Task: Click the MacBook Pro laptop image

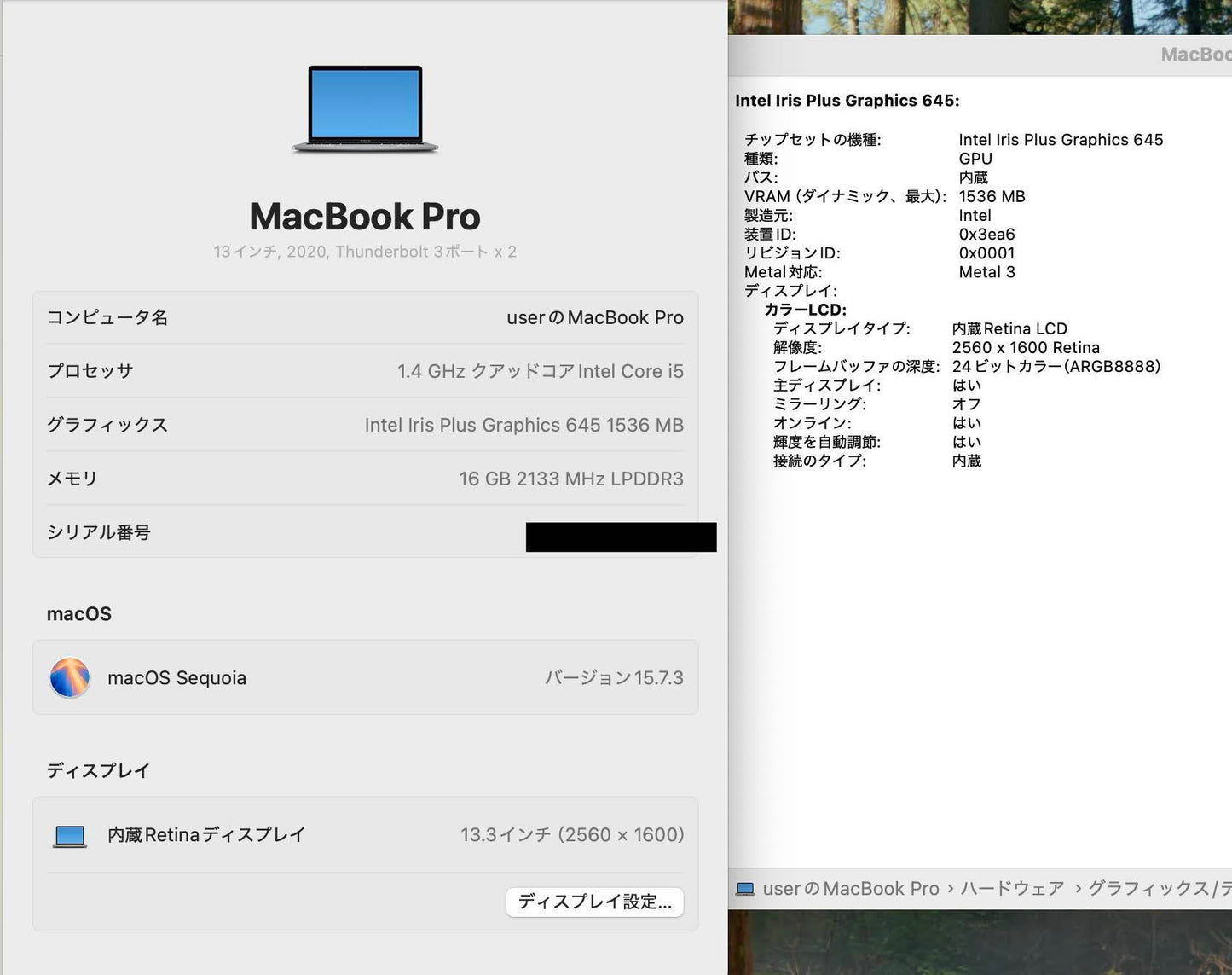Action: point(365,109)
